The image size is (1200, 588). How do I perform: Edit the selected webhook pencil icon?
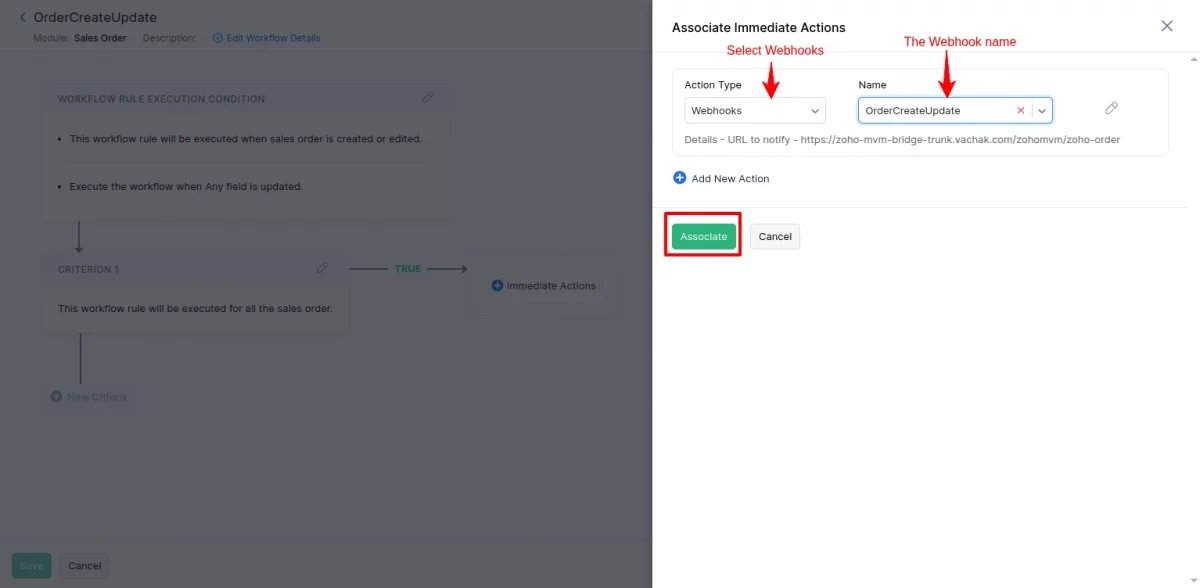click(1111, 108)
